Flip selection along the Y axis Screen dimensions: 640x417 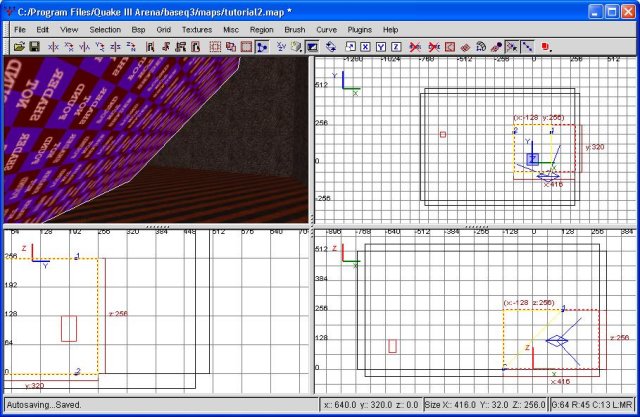[84, 47]
